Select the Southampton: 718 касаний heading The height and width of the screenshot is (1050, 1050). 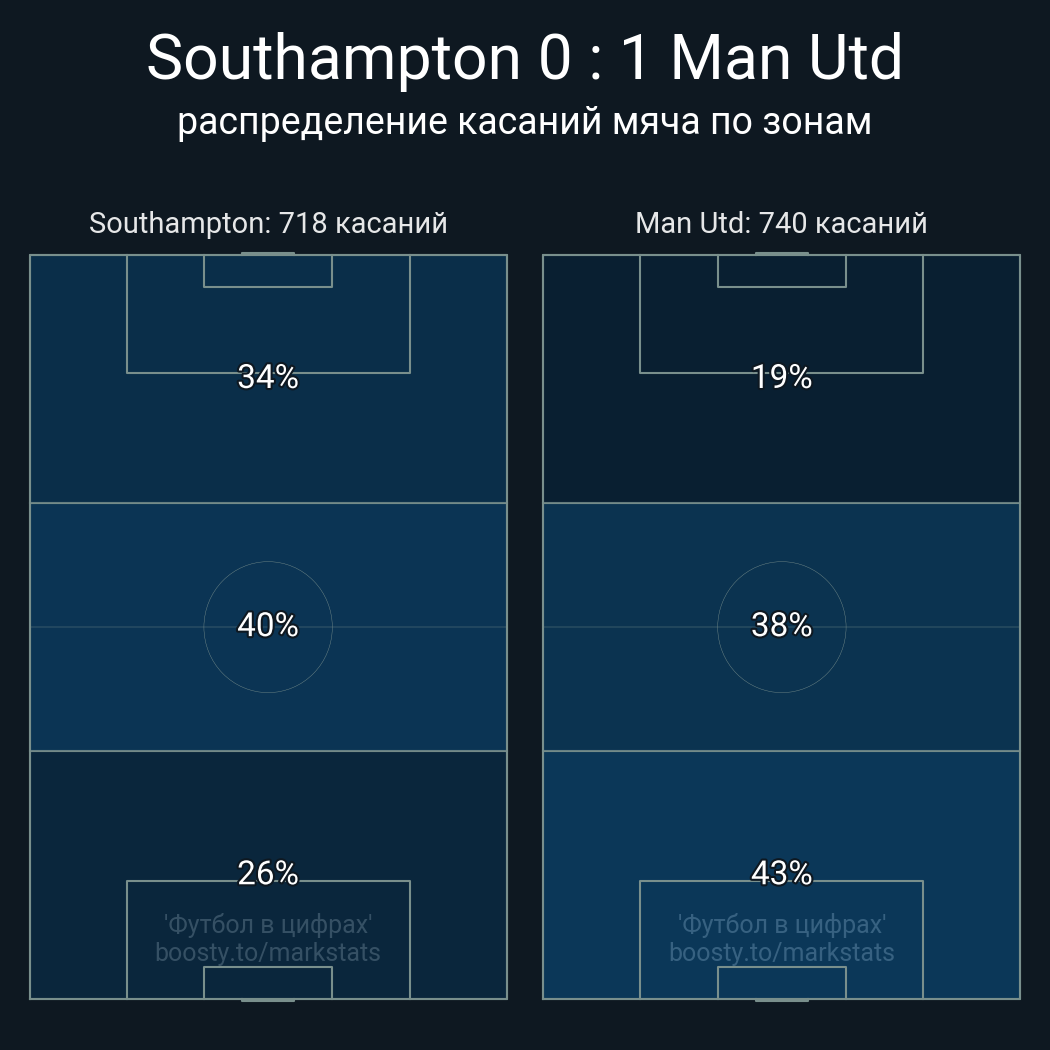pyautogui.click(x=268, y=223)
